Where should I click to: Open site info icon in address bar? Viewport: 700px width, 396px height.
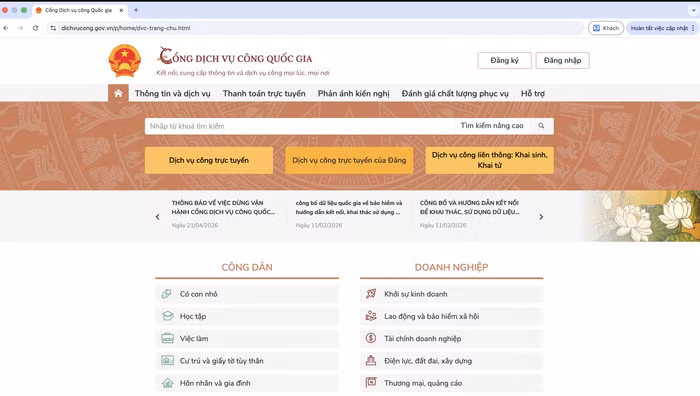click(x=53, y=28)
